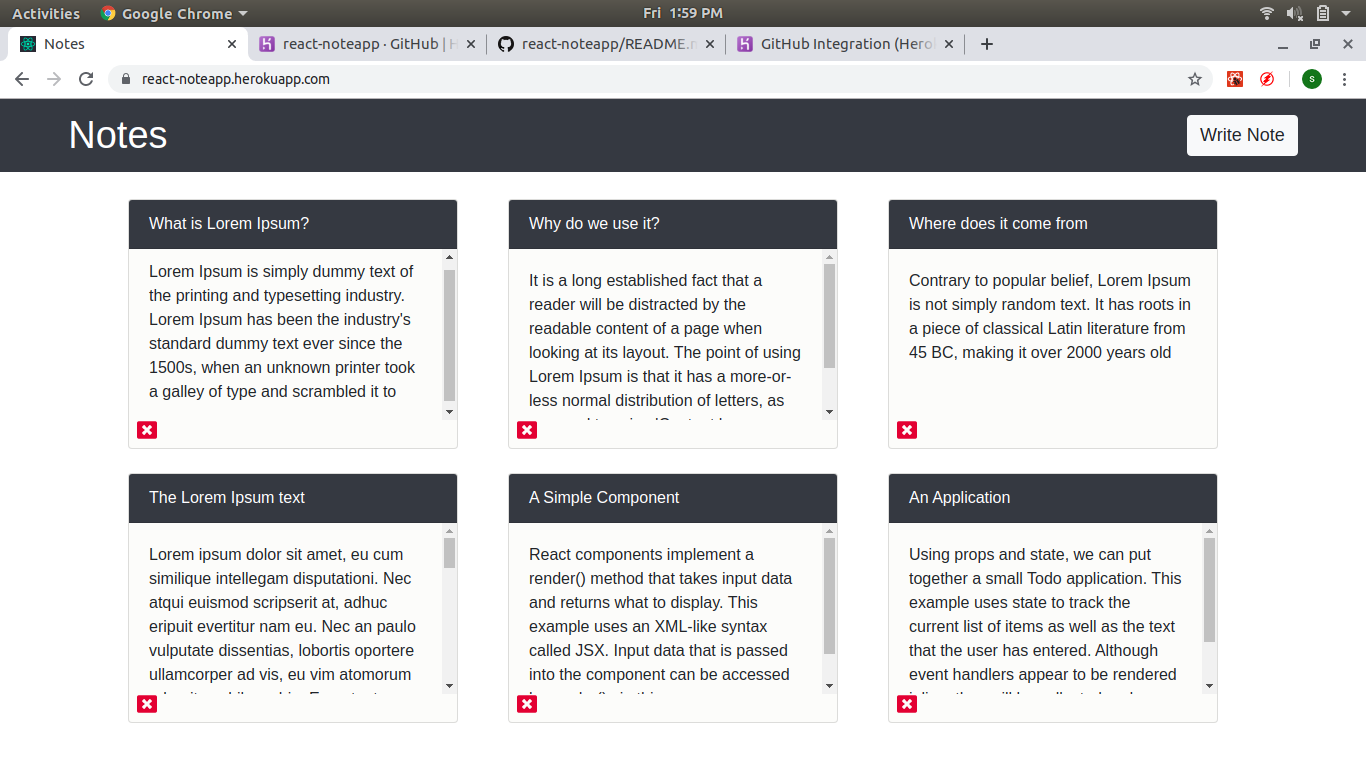Expand the system menu arrow in top bar
The image size is (1366, 768).
tap(1347, 14)
